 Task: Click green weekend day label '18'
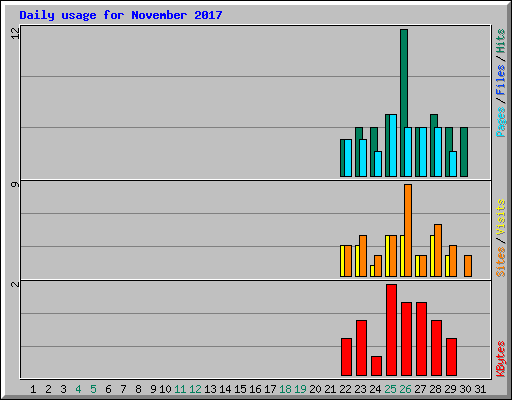pyautogui.click(x=285, y=389)
